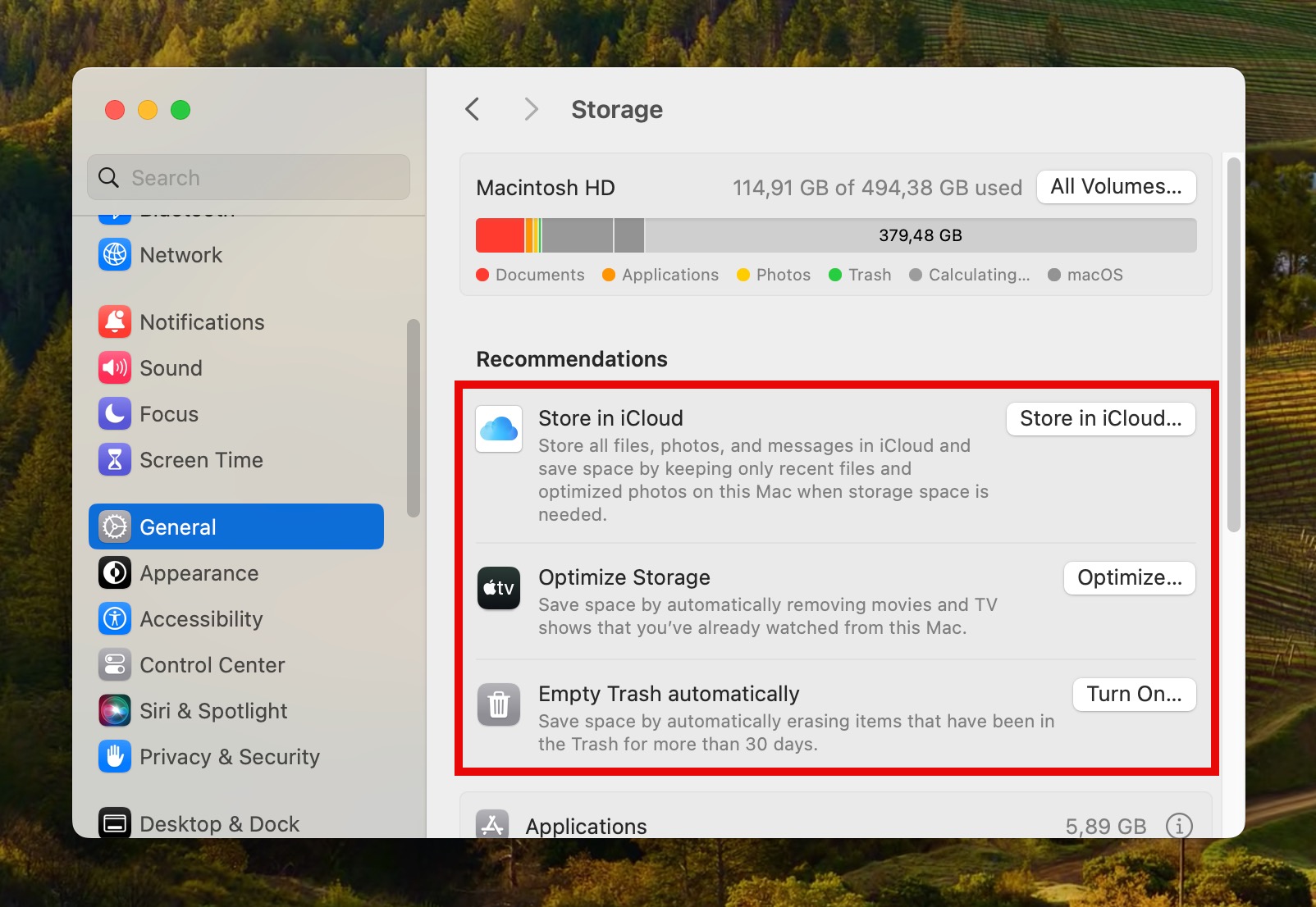Open Appearance settings from sidebar
This screenshot has height=907, width=1316.
tap(199, 572)
